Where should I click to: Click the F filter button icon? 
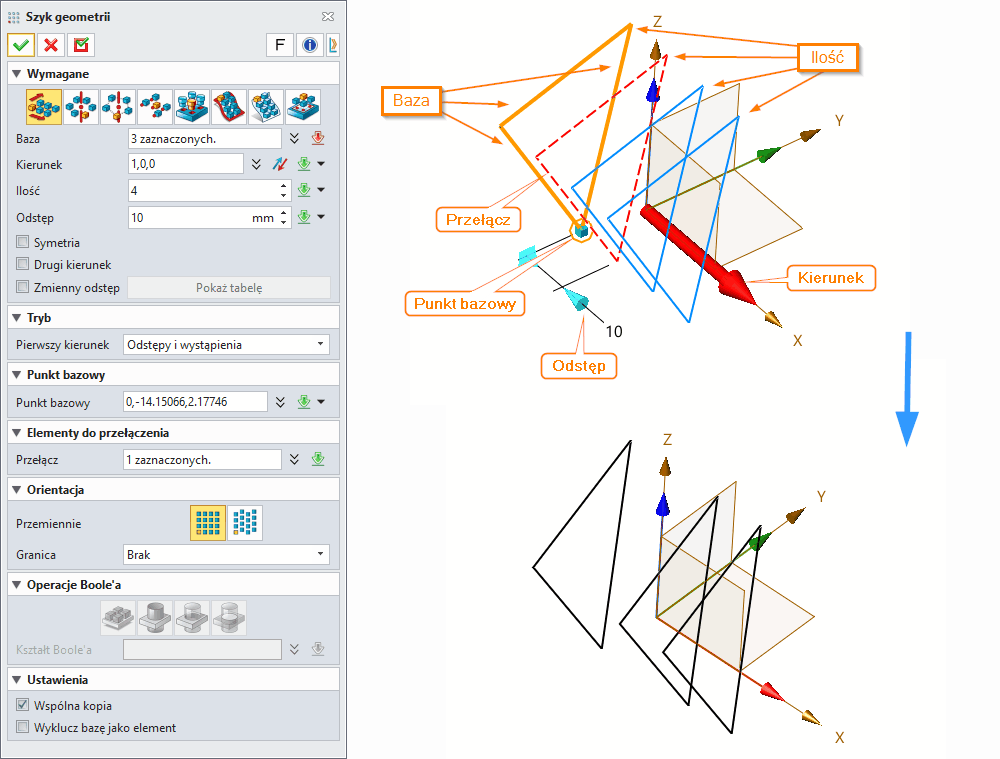tap(279, 45)
